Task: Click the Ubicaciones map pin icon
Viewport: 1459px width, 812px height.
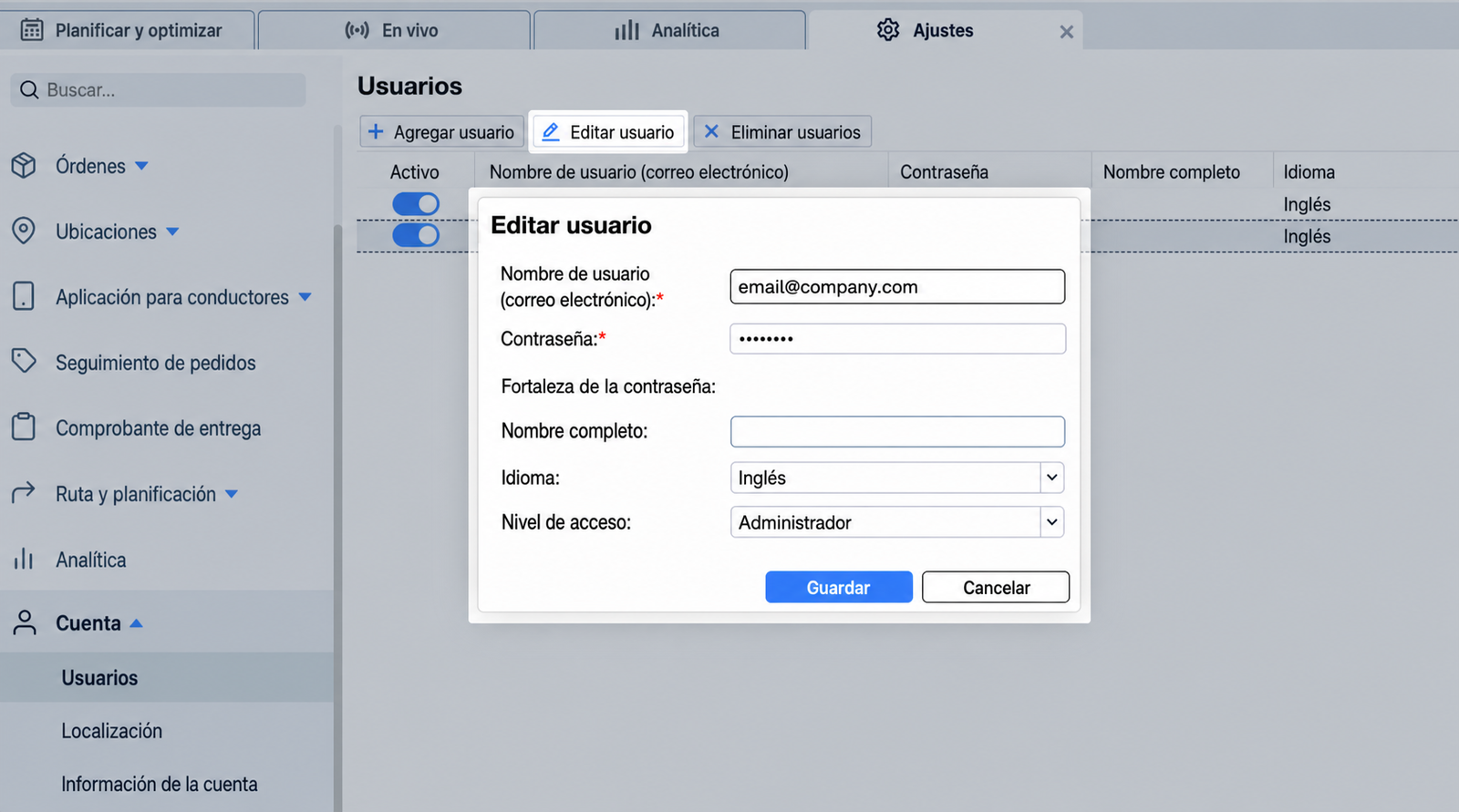Action: pyautogui.click(x=24, y=231)
